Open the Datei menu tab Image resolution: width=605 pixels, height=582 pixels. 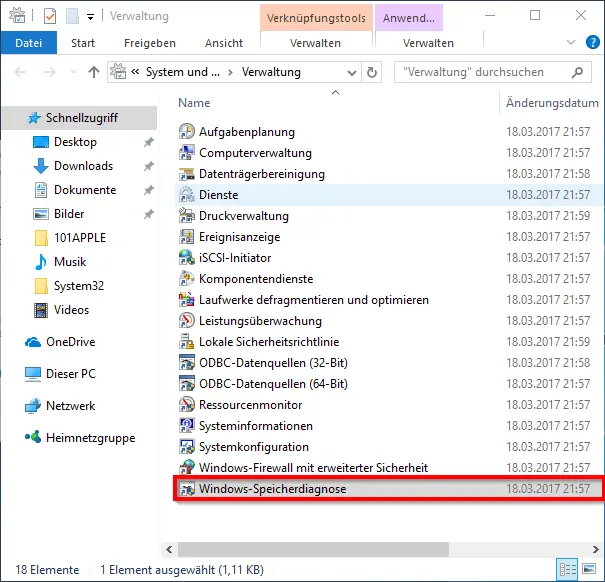29,42
